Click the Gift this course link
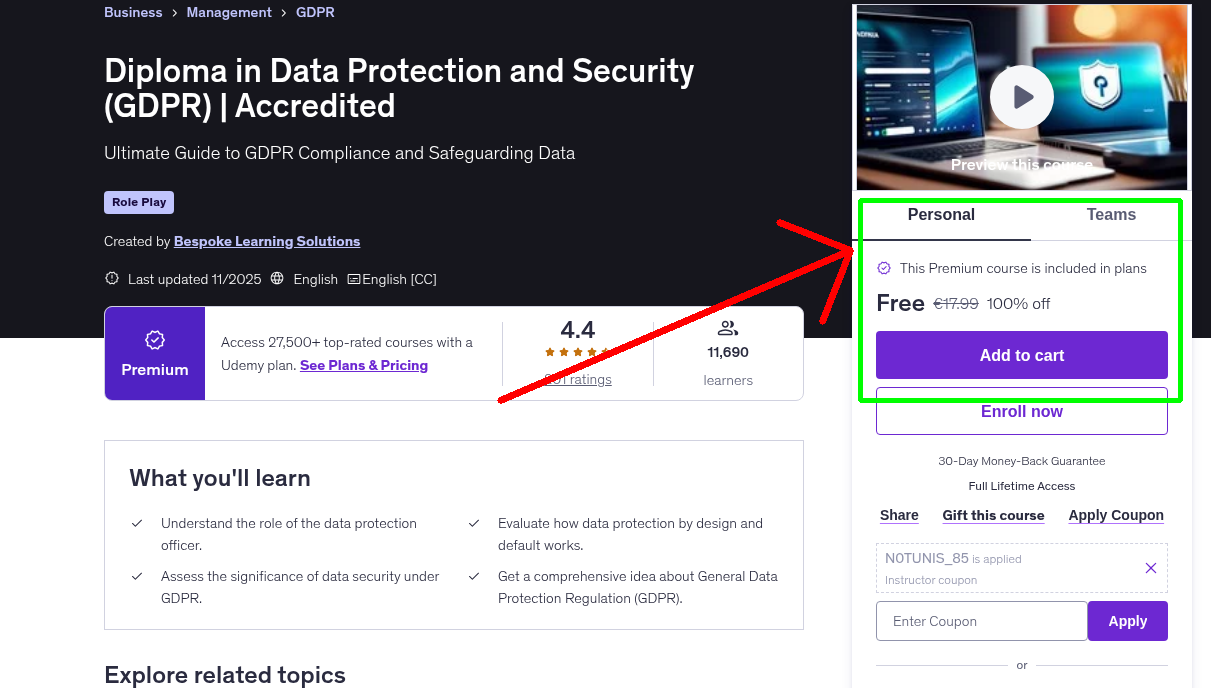Viewport: 1211px width, 688px height. 993,515
